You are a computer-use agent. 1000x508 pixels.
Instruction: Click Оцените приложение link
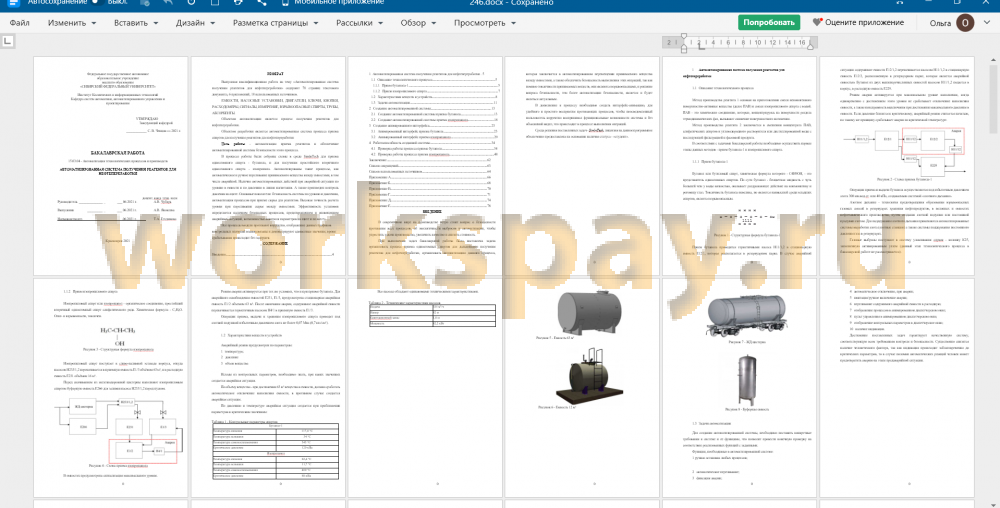point(864,22)
